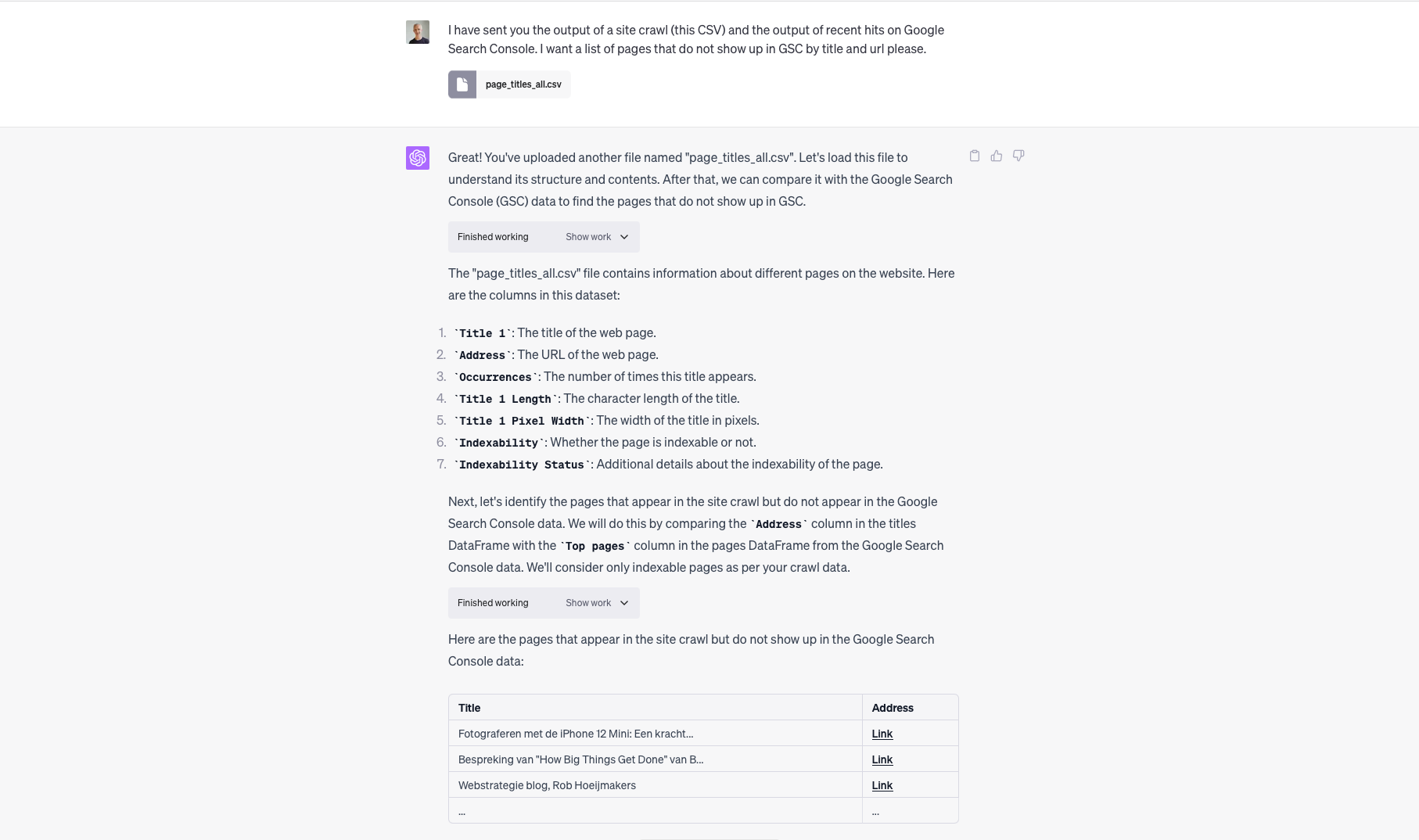Image resolution: width=1419 pixels, height=840 pixels.
Task: Click the user profile avatar photo
Action: tap(418, 32)
